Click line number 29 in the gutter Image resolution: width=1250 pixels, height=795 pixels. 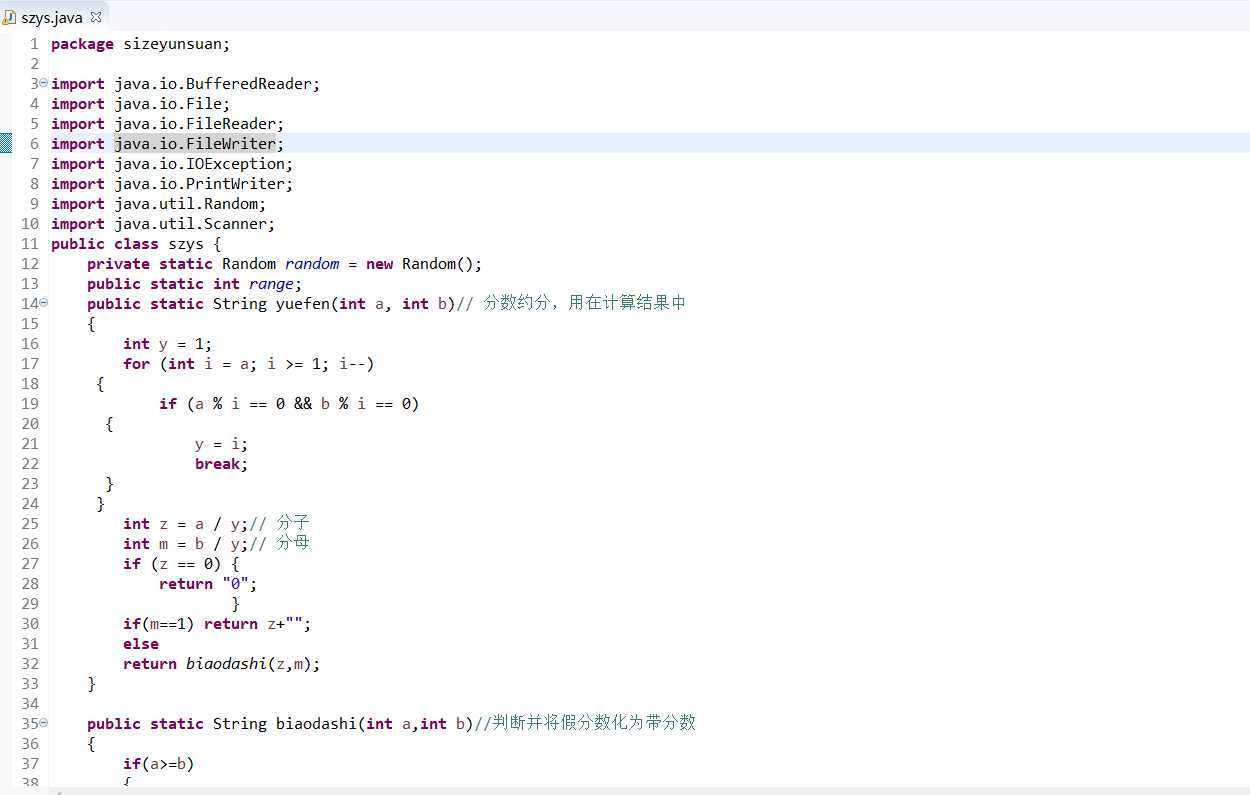(x=29, y=604)
